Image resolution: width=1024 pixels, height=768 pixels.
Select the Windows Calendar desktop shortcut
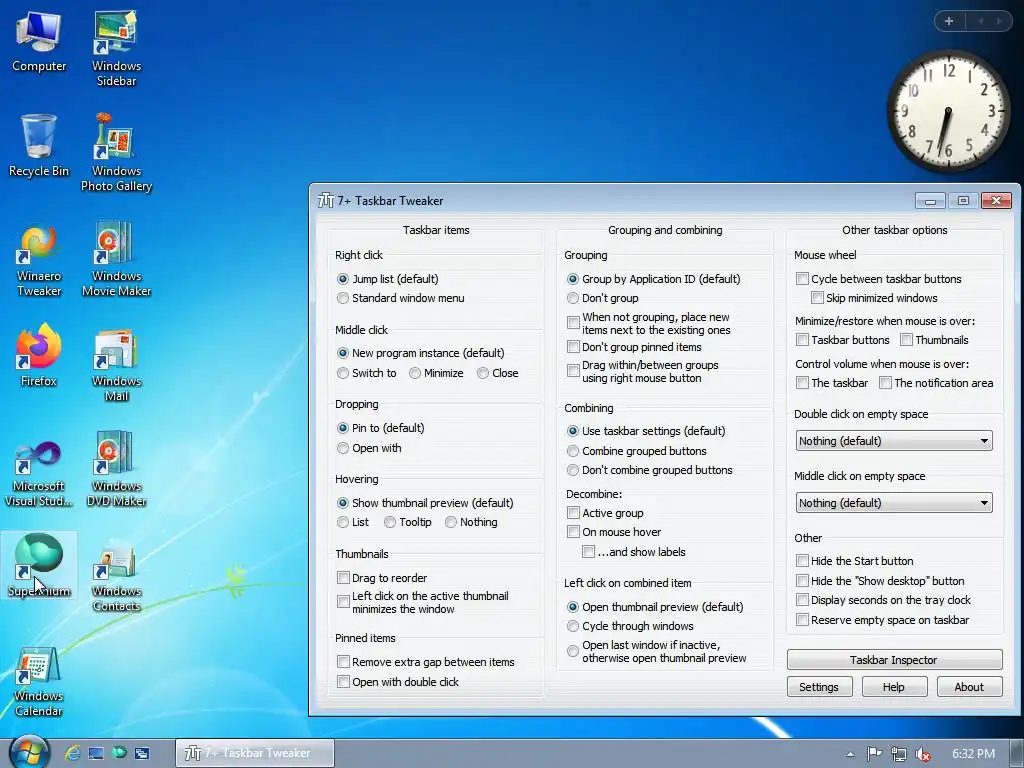pyautogui.click(x=39, y=681)
